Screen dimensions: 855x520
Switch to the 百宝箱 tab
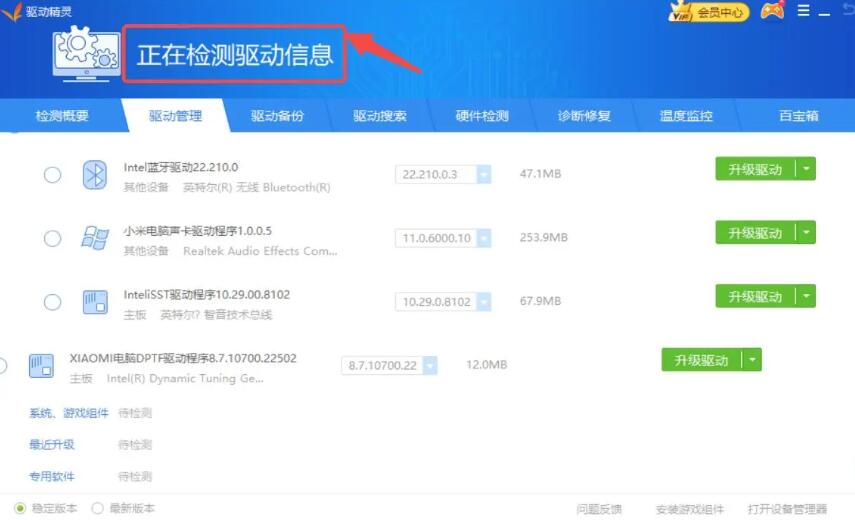point(799,116)
